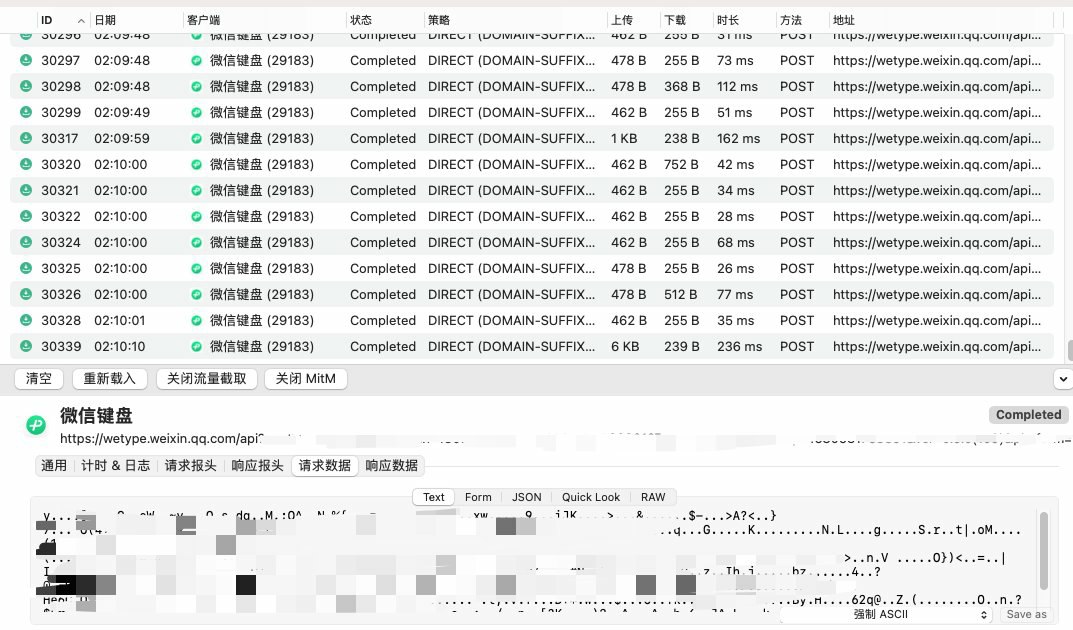Click the green status icon of request 30325

tap(25, 268)
